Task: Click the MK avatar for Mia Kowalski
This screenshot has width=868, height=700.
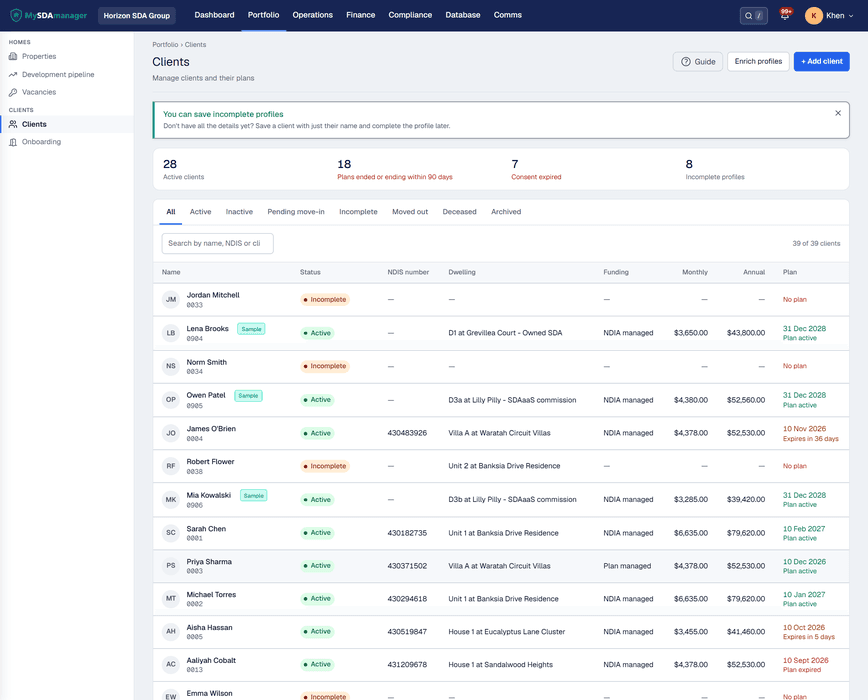Action: 171,500
